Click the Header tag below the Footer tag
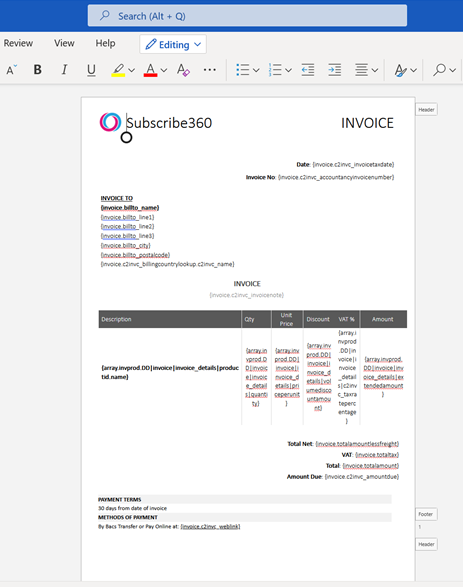The width and height of the screenshot is (463, 587). (426, 544)
